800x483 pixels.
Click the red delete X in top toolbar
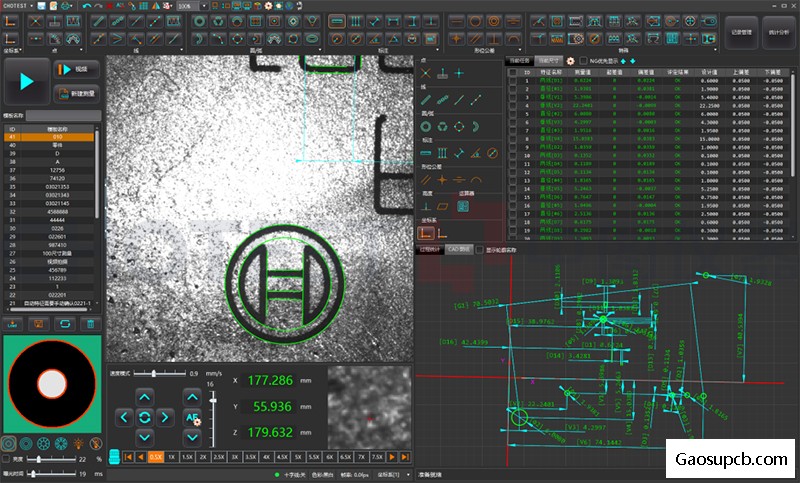coord(110,6)
